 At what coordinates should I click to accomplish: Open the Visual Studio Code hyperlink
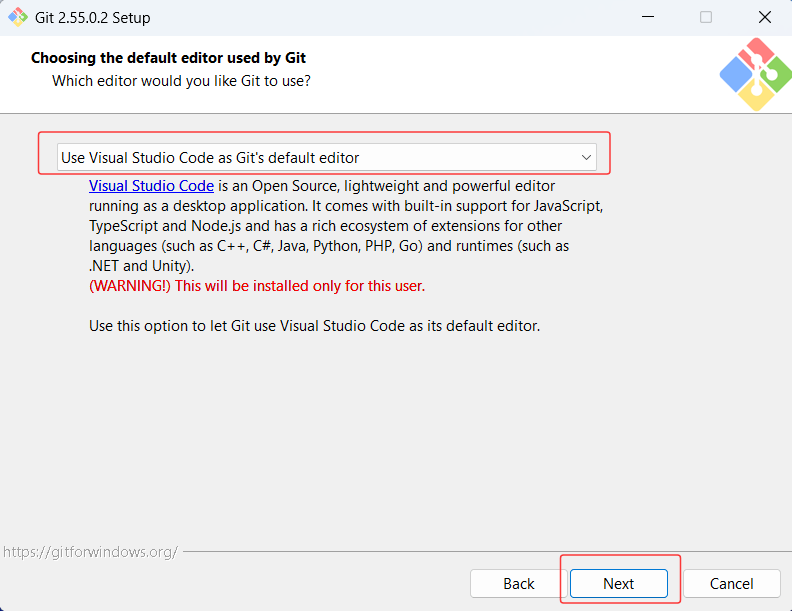click(x=152, y=186)
